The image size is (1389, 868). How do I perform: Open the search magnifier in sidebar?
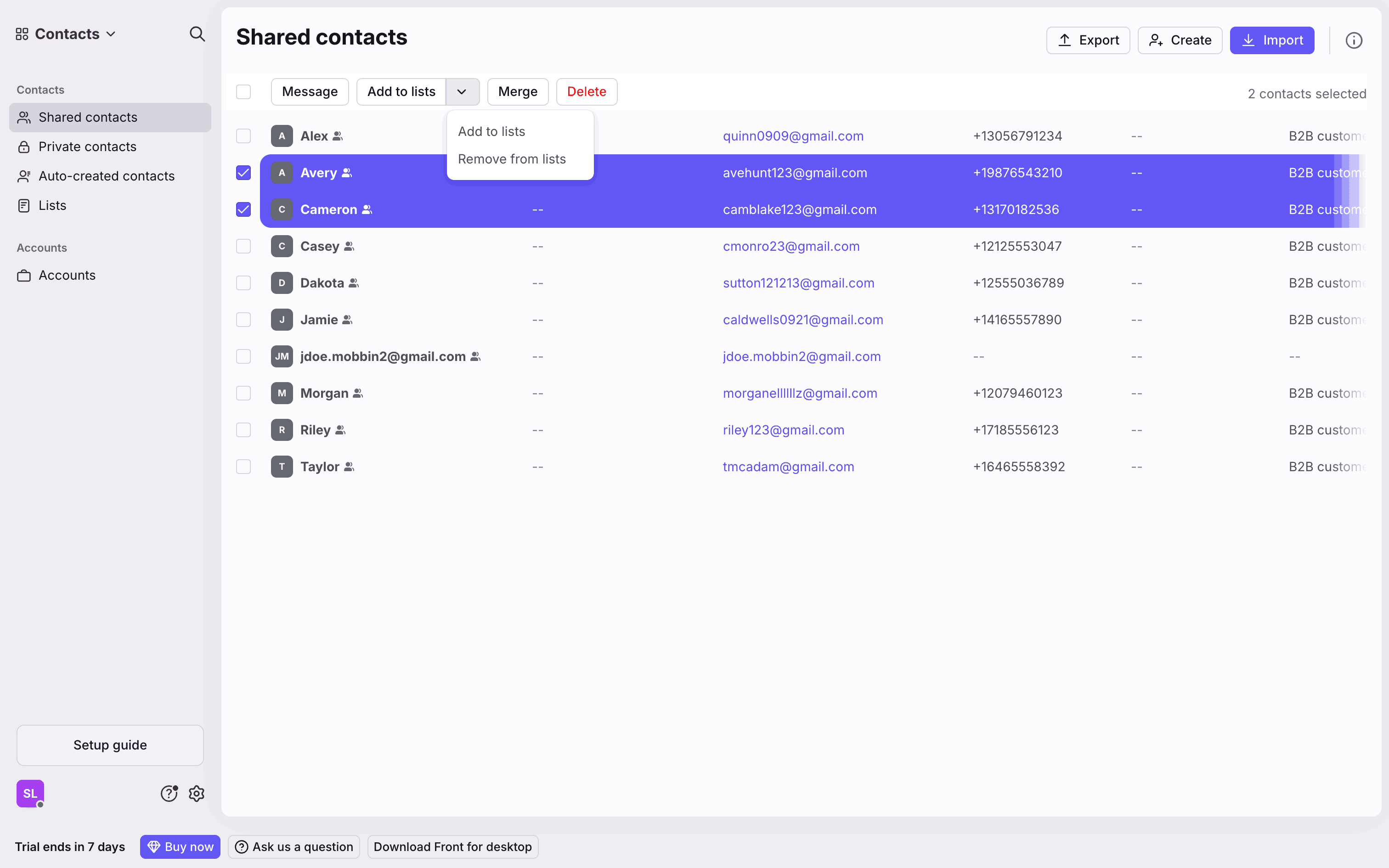coord(197,34)
